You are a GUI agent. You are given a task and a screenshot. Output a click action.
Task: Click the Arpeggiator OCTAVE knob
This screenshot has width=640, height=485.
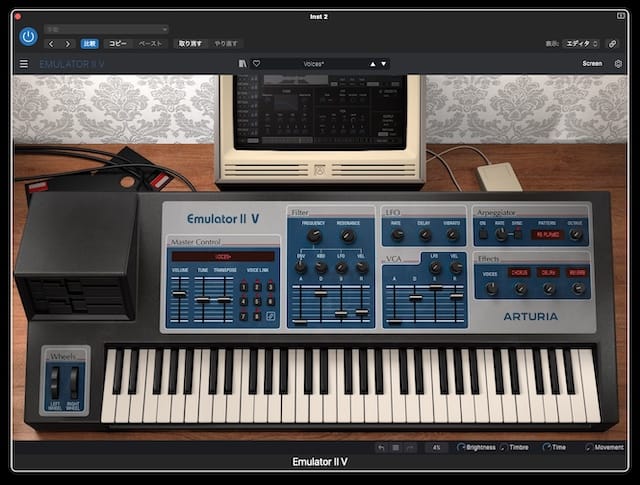click(576, 234)
